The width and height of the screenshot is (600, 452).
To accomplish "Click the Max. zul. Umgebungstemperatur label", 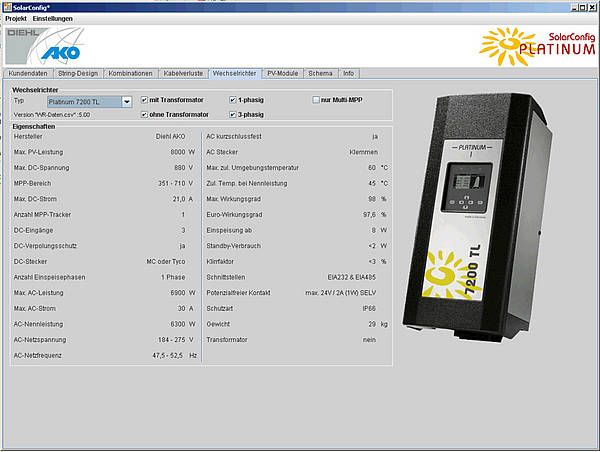I will click(253, 168).
